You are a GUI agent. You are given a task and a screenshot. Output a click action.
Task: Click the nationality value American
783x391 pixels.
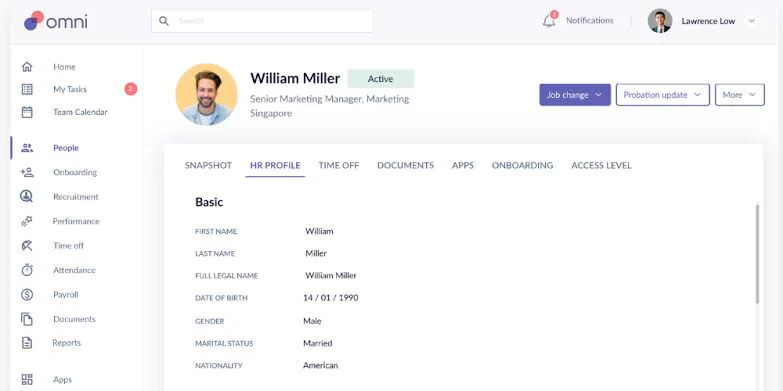click(321, 366)
